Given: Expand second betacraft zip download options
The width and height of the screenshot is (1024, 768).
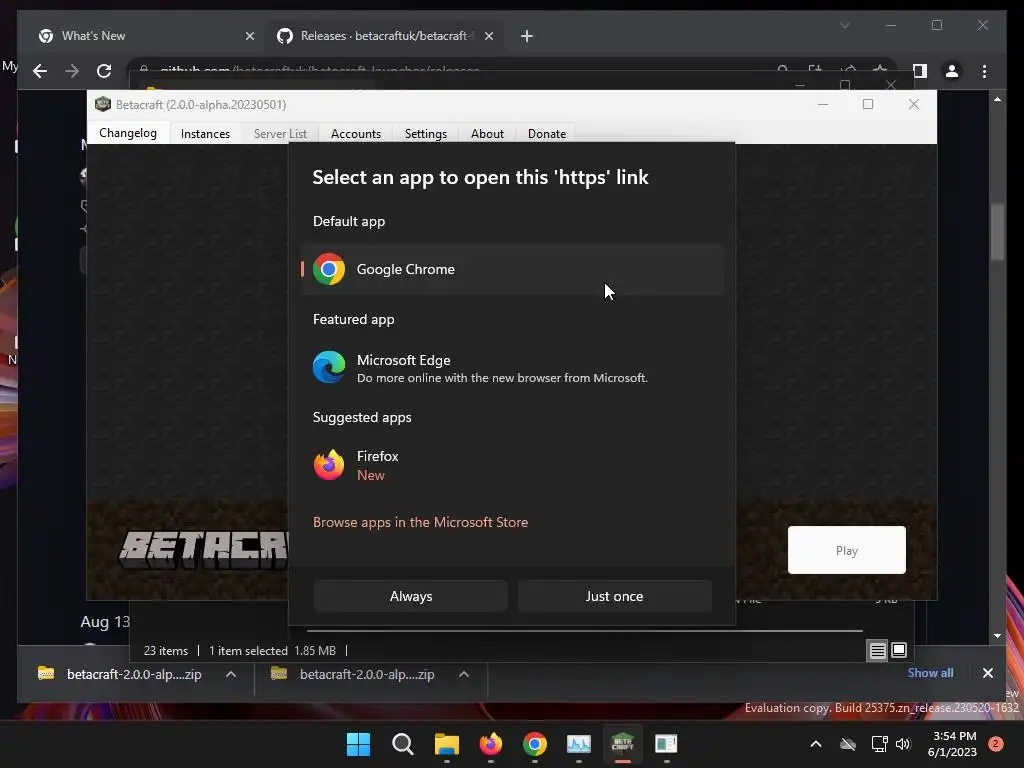Looking at the screenshot, I should point(464,674).
